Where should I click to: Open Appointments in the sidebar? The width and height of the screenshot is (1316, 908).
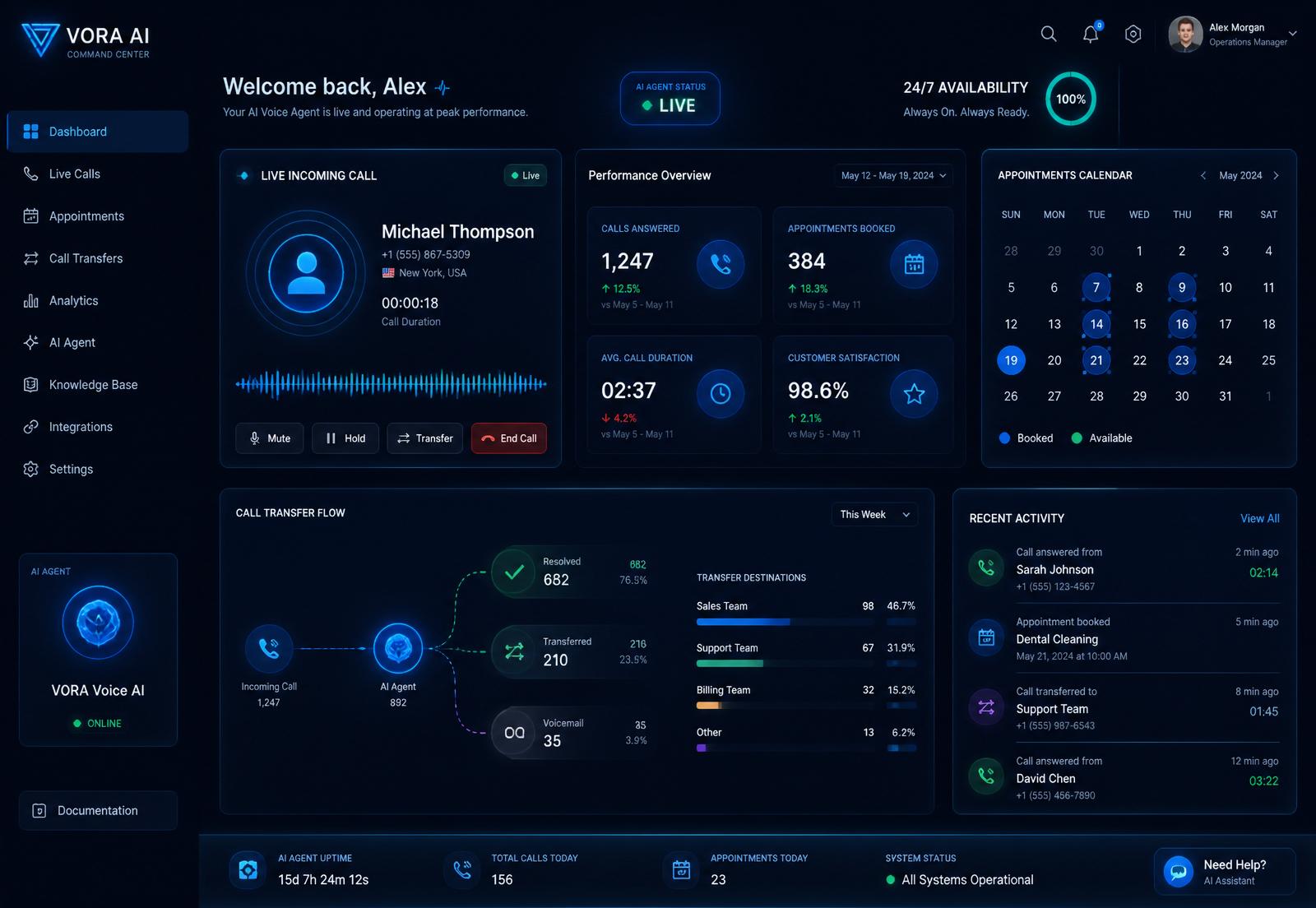[98, 216]
